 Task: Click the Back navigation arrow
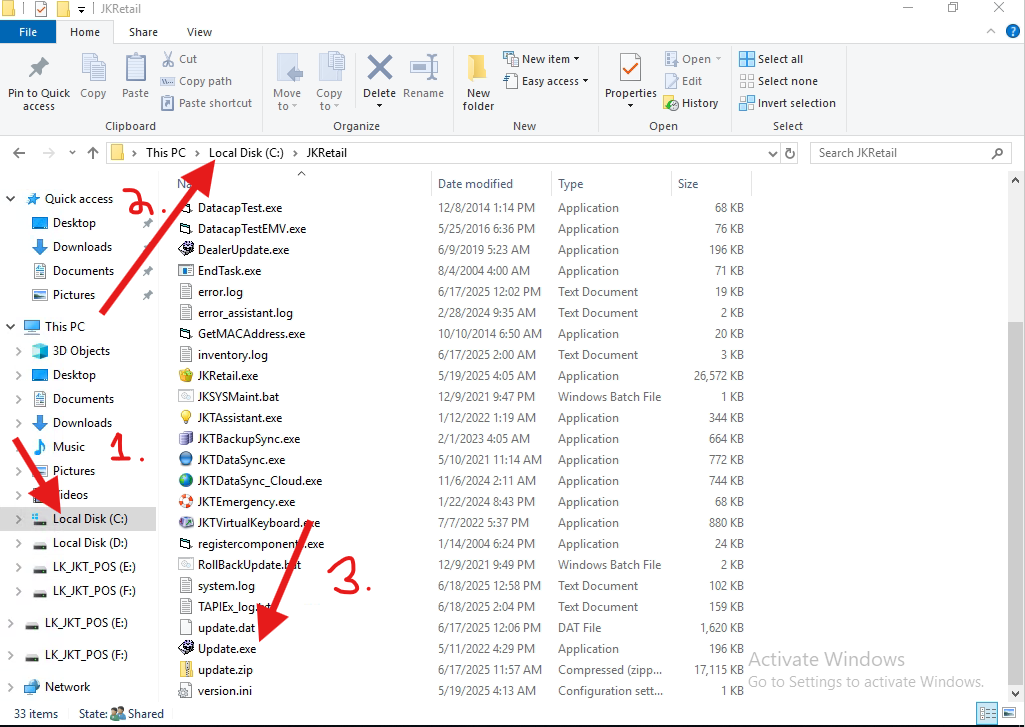pyautogui.click(x=19, y=153)
